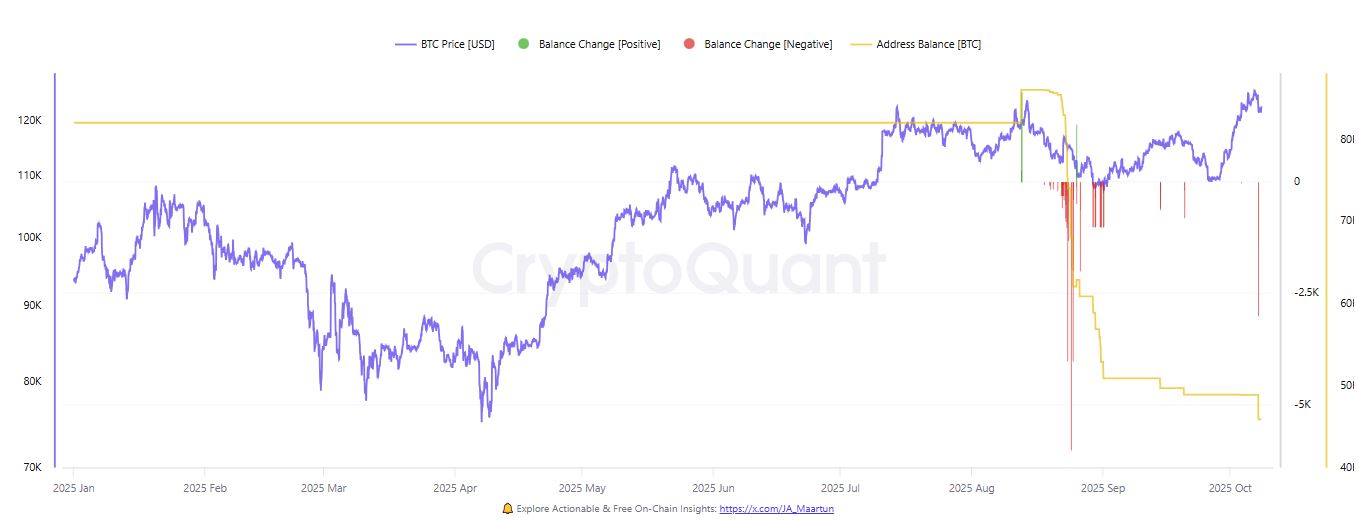Disable the Address Balance [BTC] series label
The width and height of the screenshot is (1359, 520).
coord(928,44)
